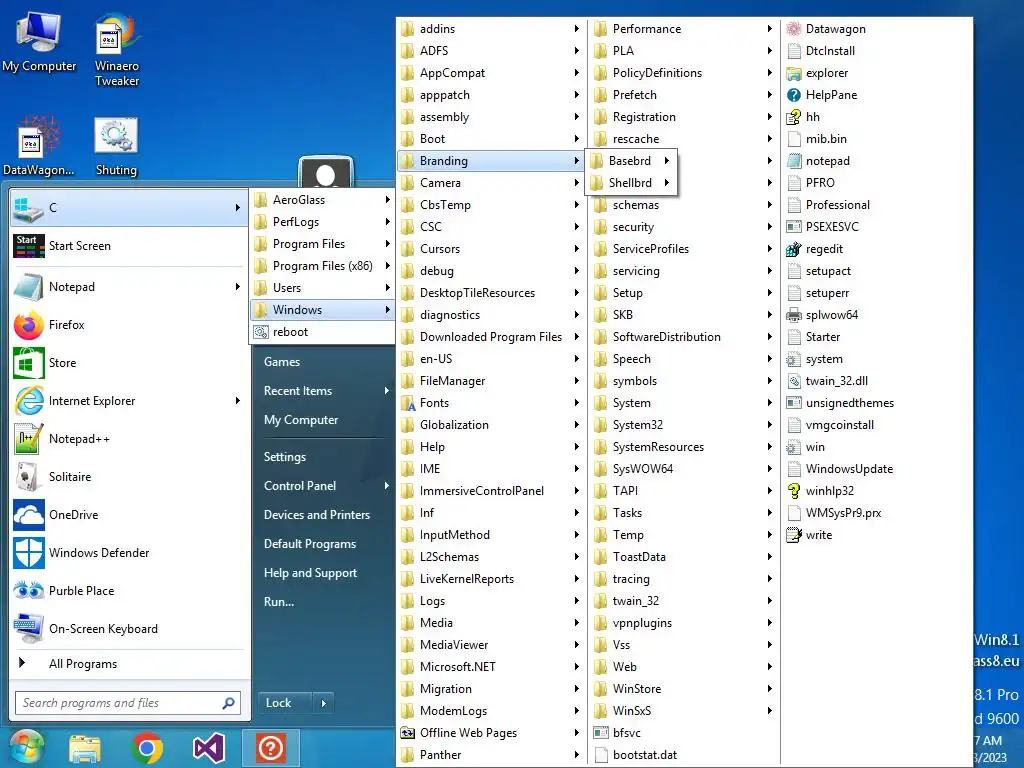Expand the C drive submenu arrow
Screen dimensions: 1024x768
tap(237, 208)
